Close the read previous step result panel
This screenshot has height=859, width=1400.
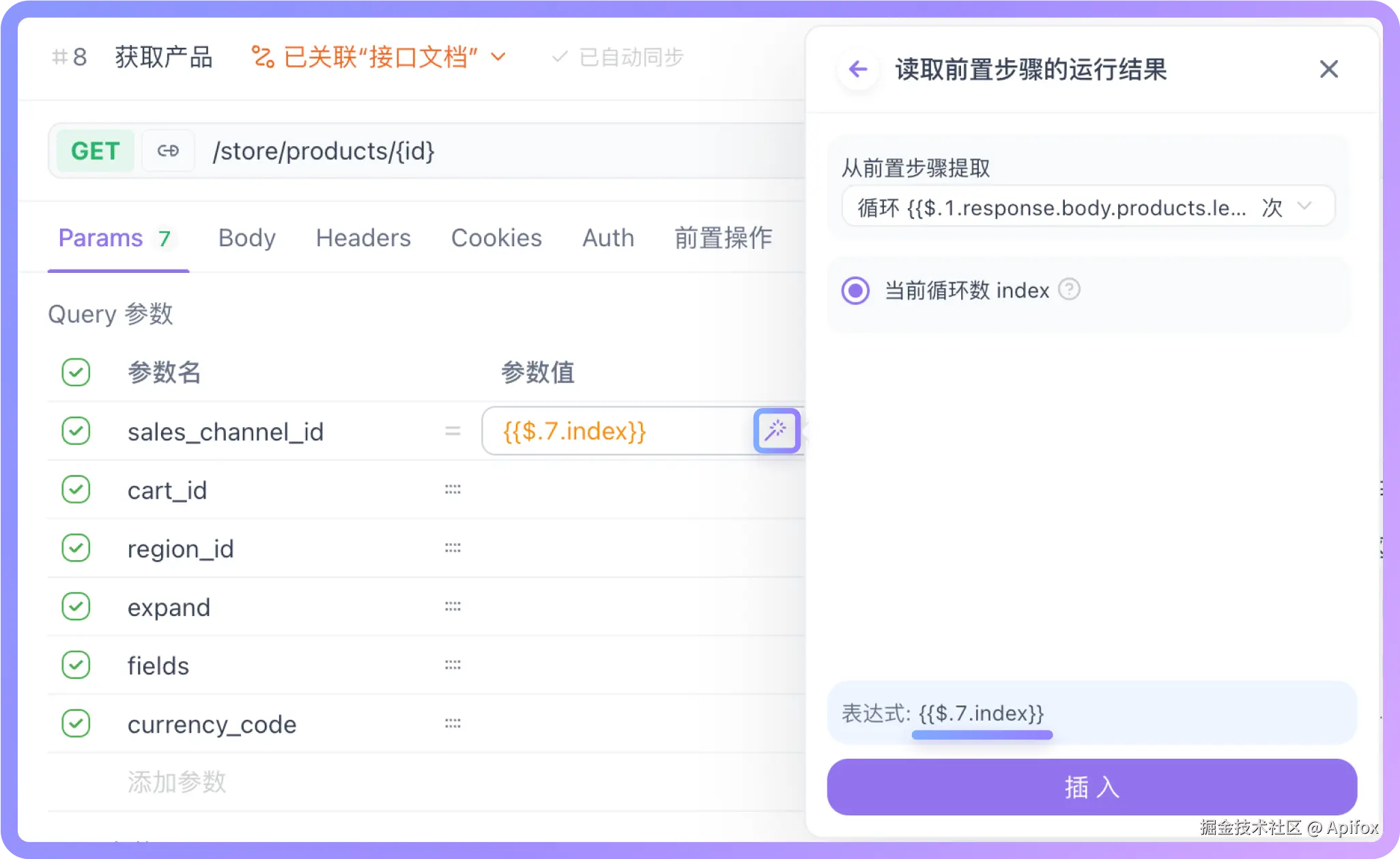click(x=1328, y=69)
